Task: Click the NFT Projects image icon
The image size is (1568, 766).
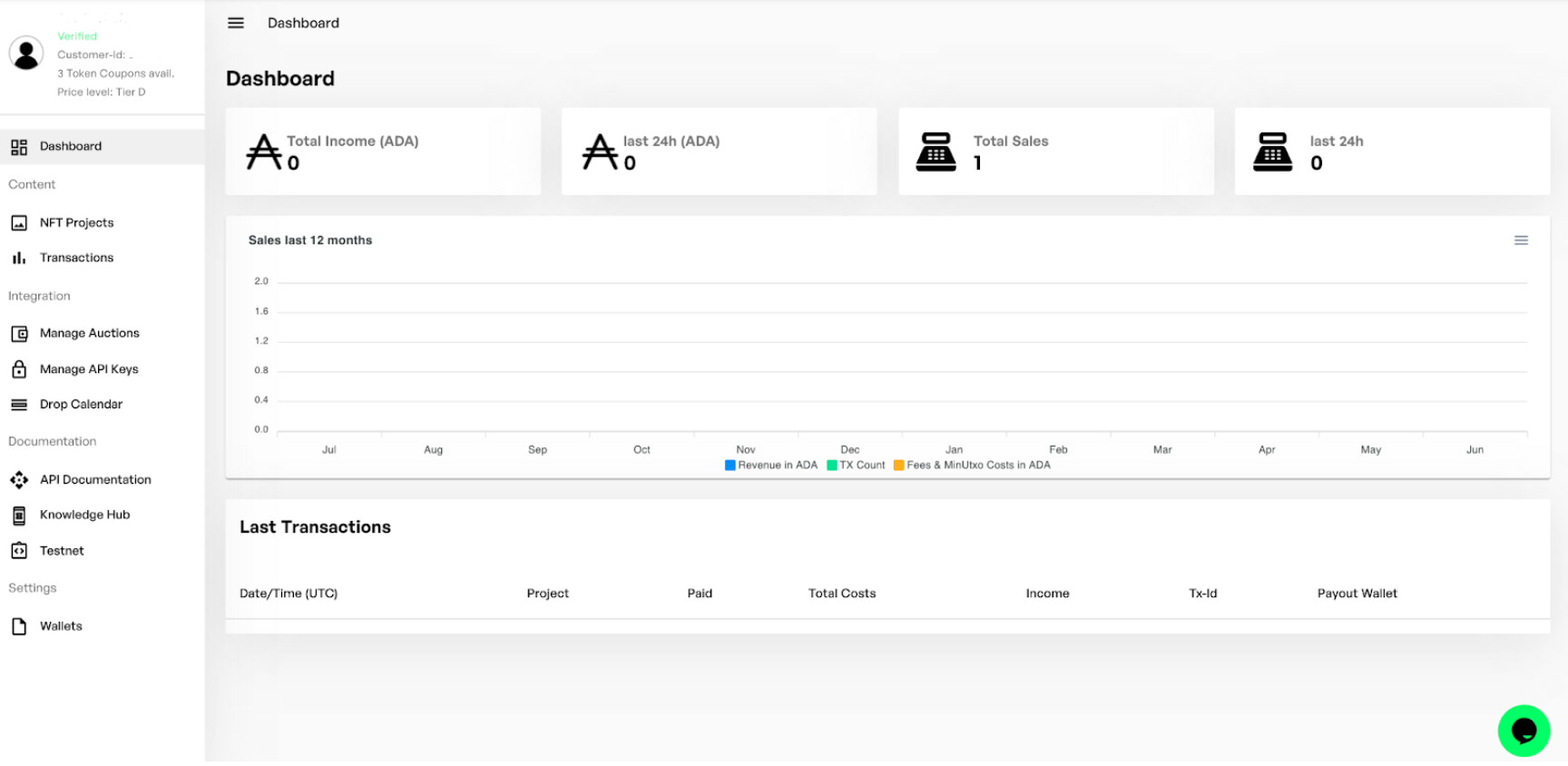Action: click(x=19, y=223)
